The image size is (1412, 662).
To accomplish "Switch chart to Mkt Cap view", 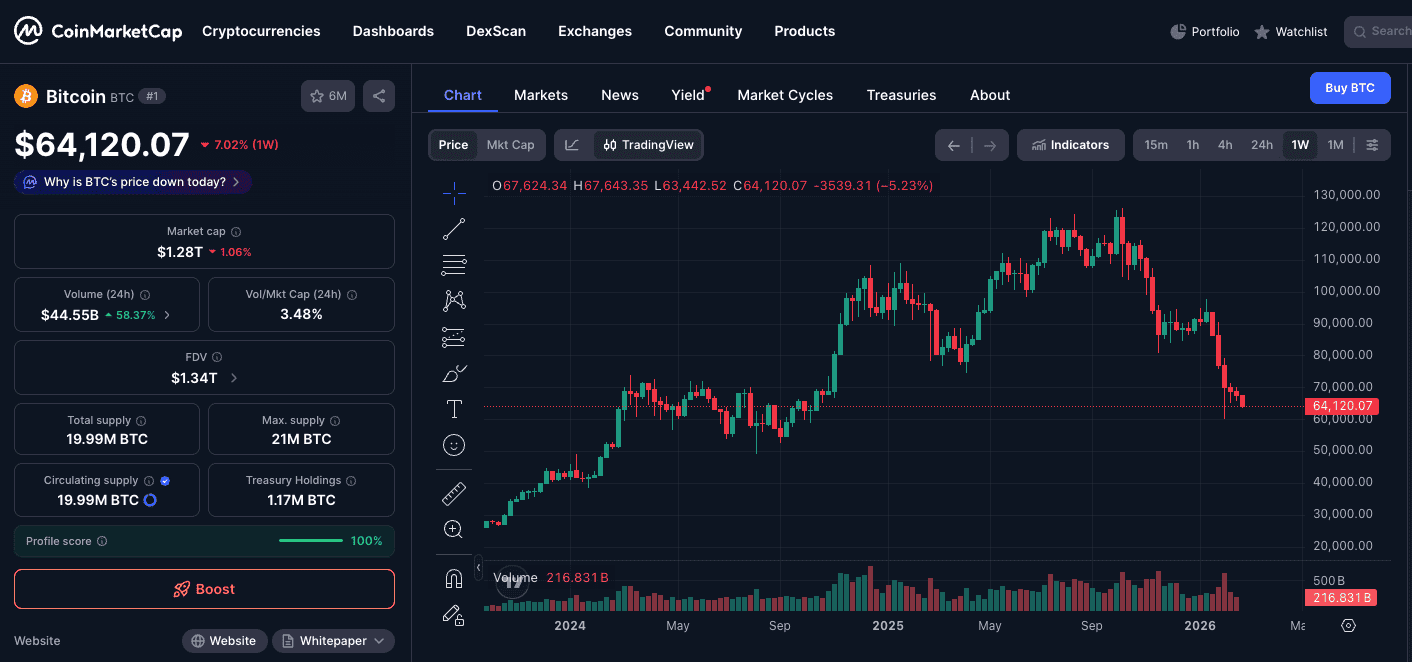I will pyautogui.click(x=510, y=145).
